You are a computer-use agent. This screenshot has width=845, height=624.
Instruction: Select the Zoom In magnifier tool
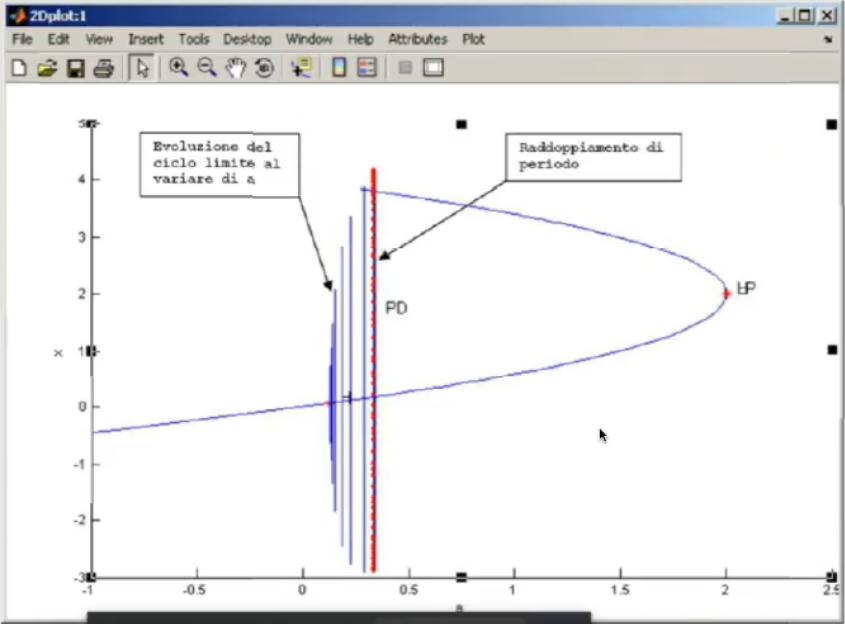[x=178, y=68]
